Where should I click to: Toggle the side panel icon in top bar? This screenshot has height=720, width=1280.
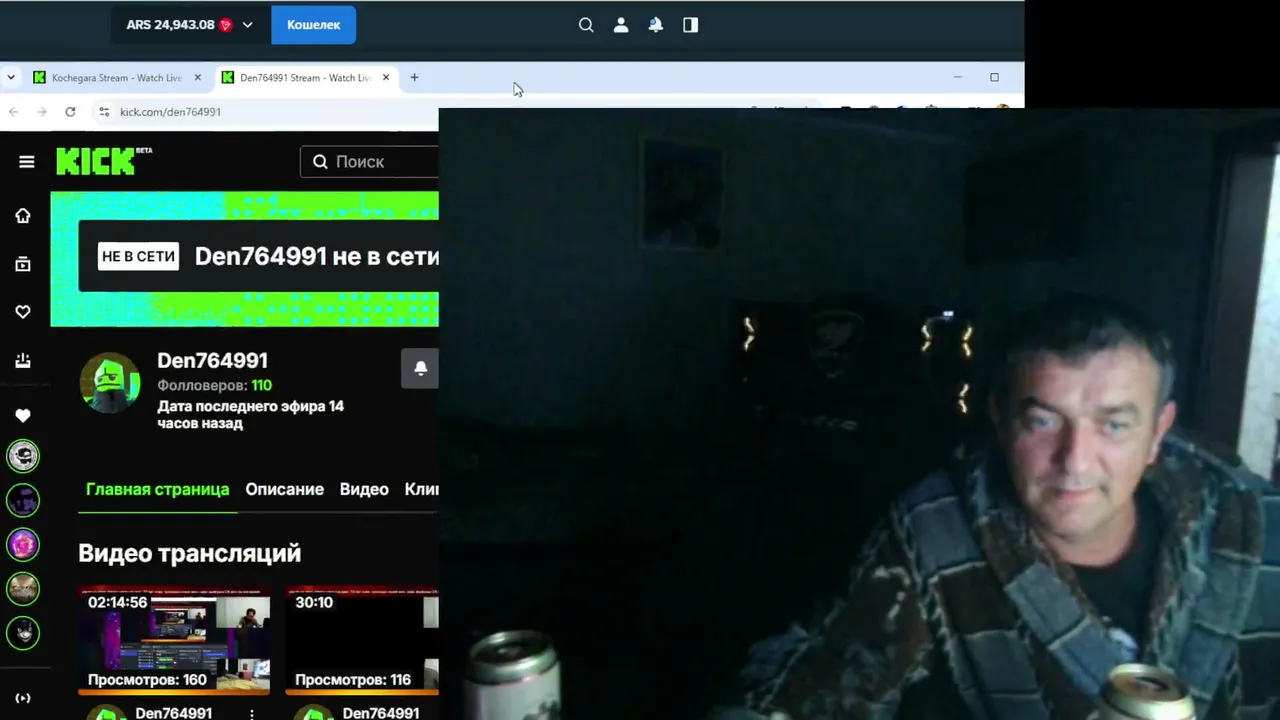[x=690, y=25]
